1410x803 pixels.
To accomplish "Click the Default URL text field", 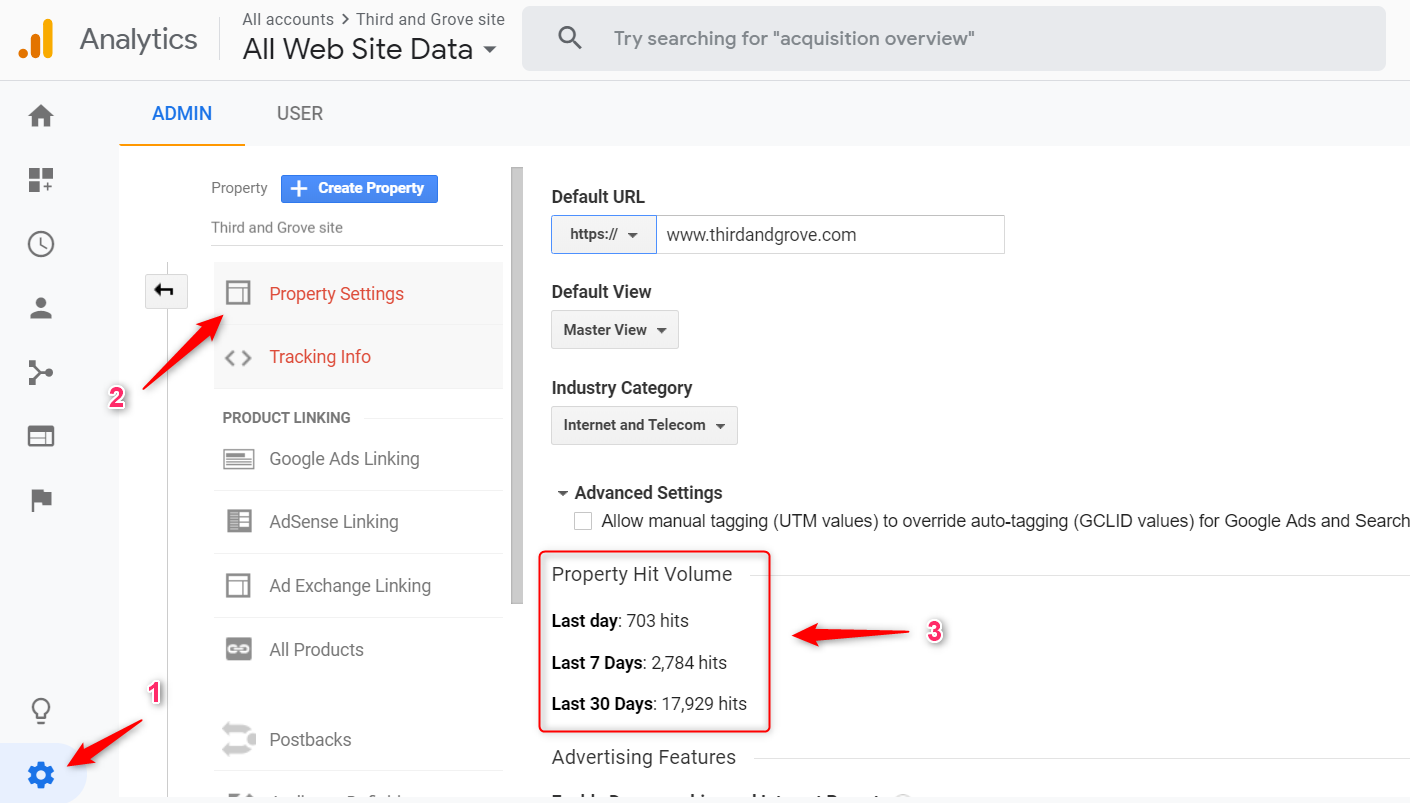I will [x=830, y=234].
